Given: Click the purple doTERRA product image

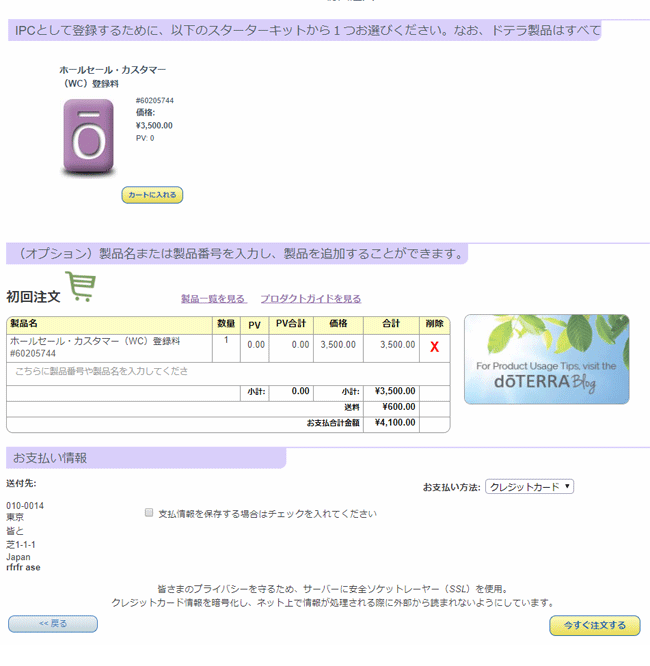Looking at the screenshot, I should 88,139.
